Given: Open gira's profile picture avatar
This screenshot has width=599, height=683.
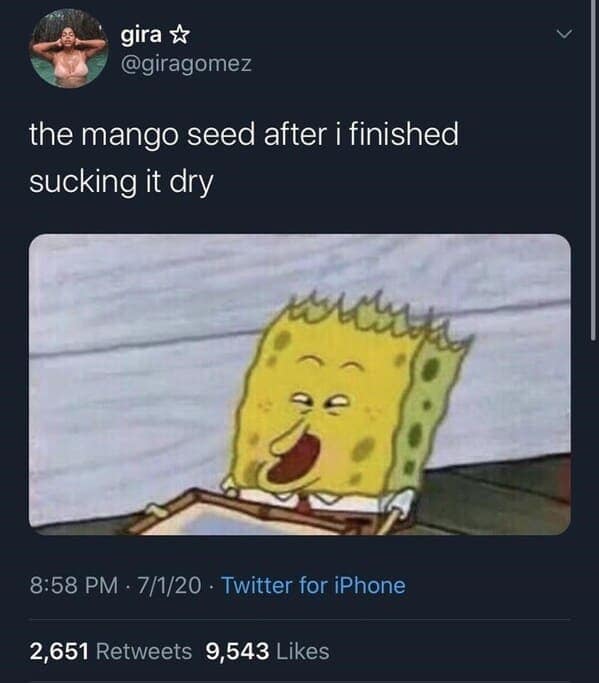Looking at the screenshot, I should coord(69,48).
